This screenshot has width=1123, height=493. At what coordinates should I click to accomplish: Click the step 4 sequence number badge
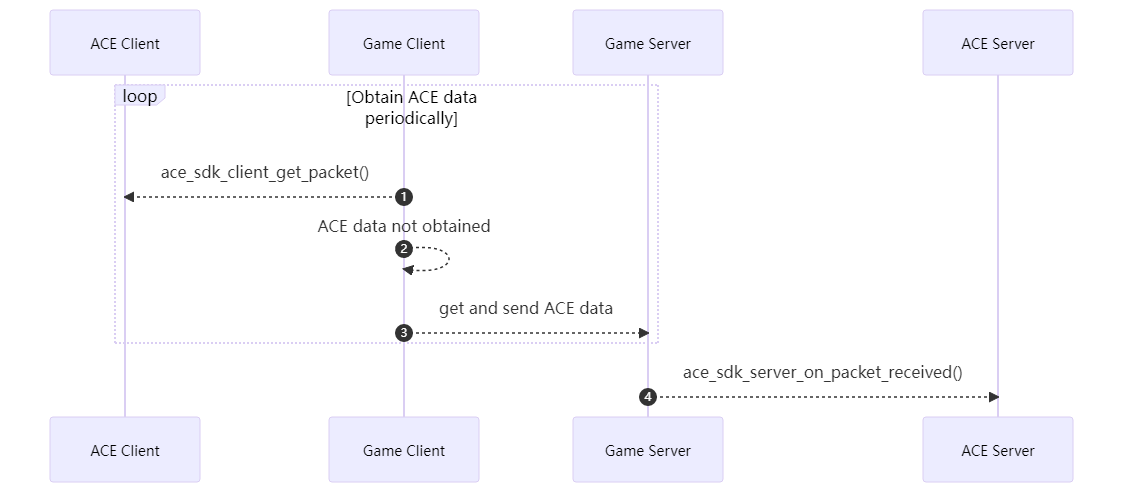tap(648, 397)
